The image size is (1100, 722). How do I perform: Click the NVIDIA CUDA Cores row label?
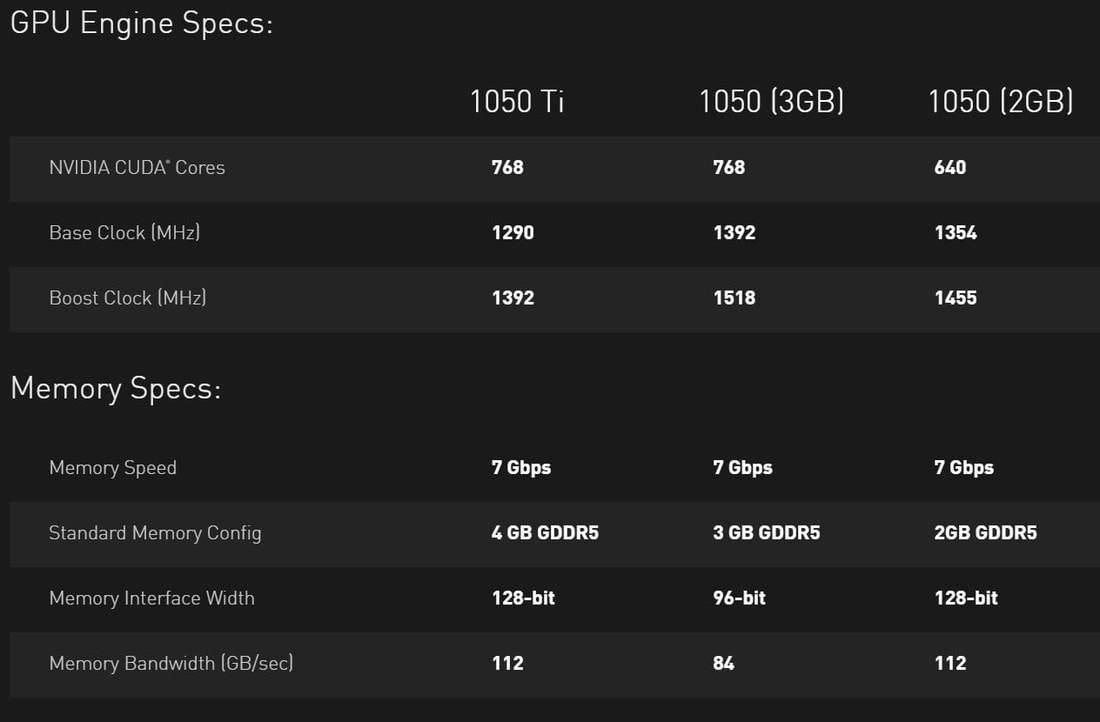tap(137, 168)
